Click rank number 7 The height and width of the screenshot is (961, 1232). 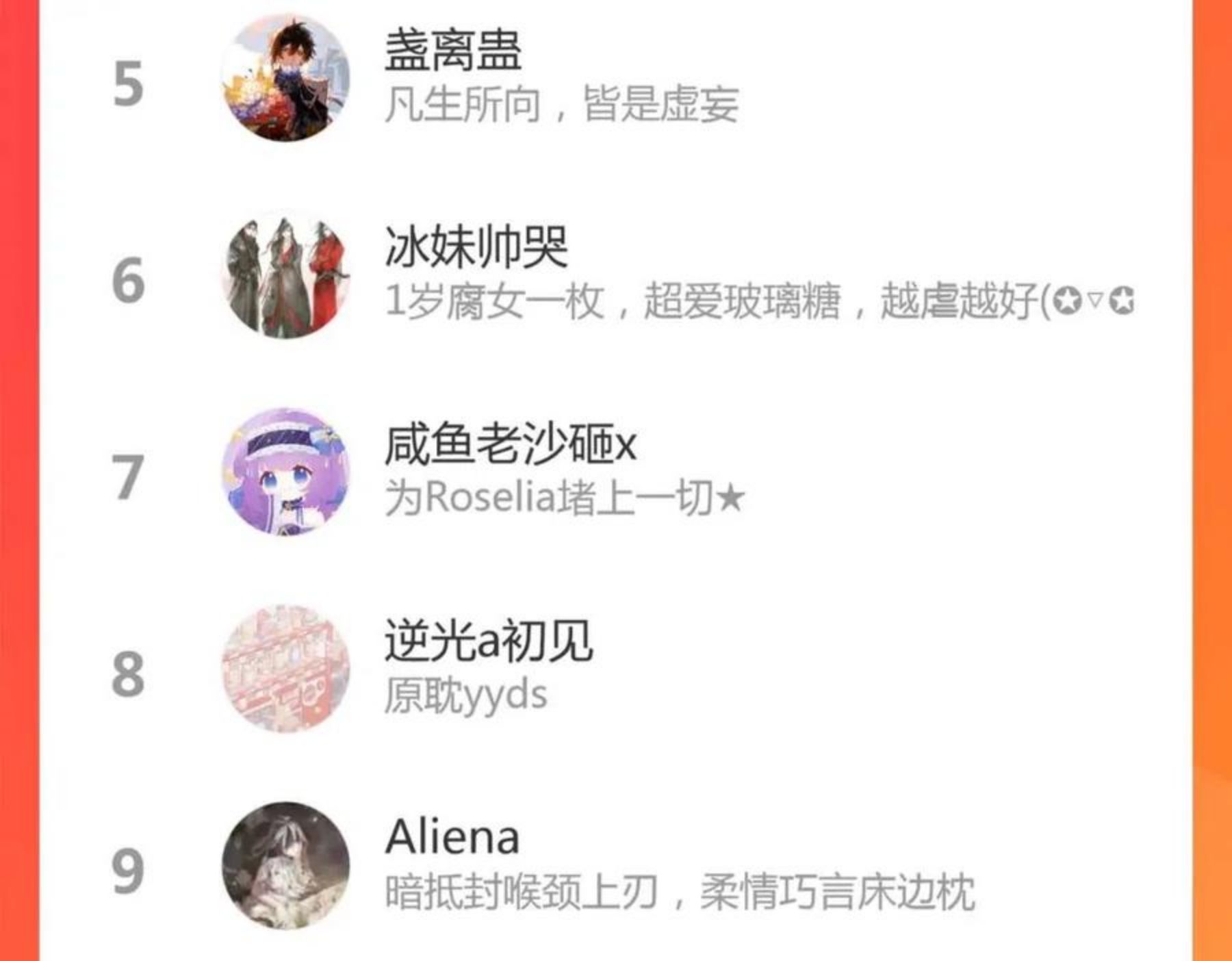[128, 478]
